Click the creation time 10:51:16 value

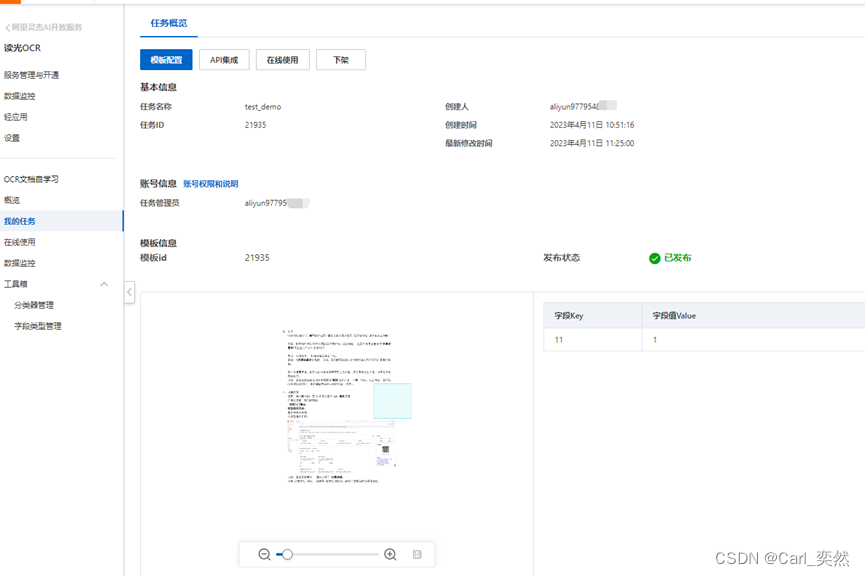pyautogui.click(x=592, y=125)
